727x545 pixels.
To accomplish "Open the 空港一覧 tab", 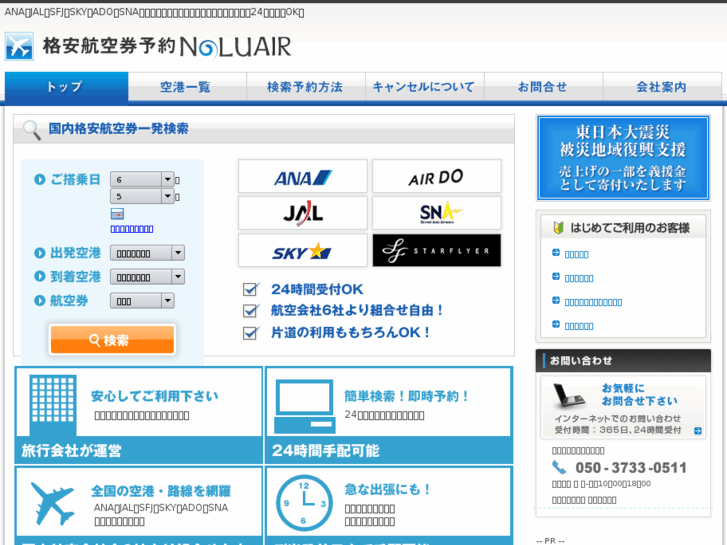I will coord(187,87).
